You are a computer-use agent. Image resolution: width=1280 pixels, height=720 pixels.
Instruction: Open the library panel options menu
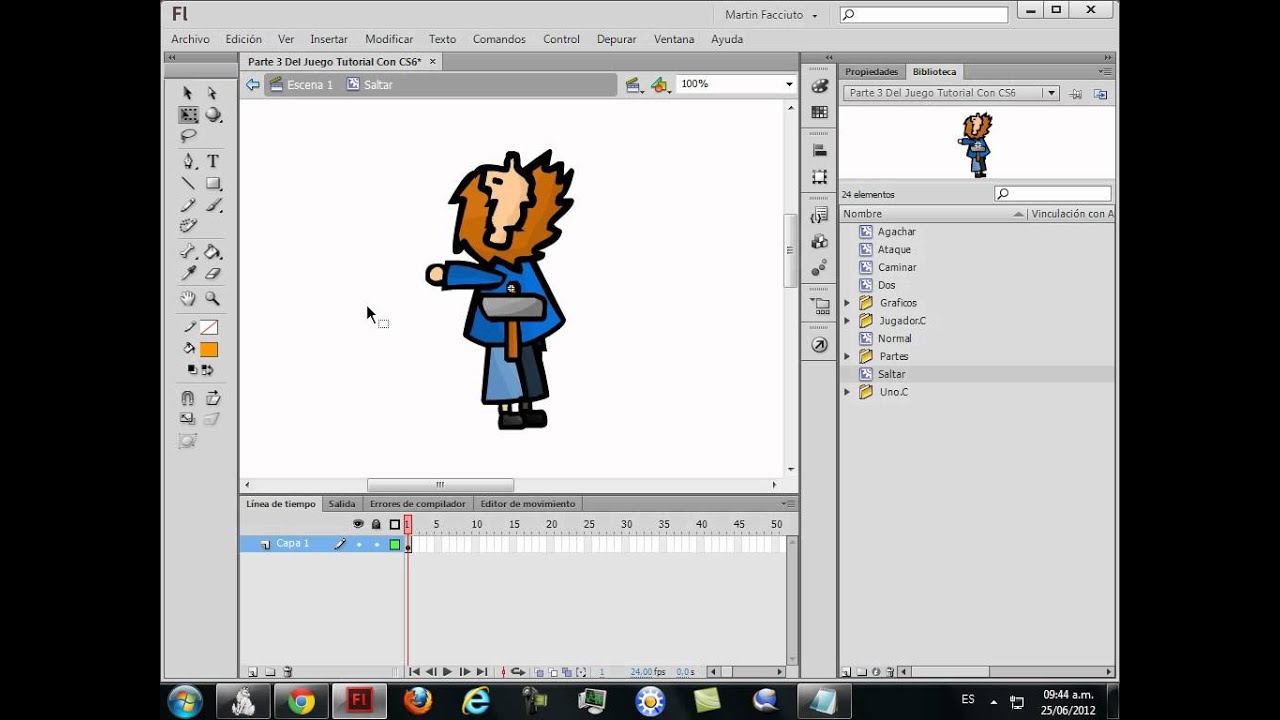[x=1105, y=72]
